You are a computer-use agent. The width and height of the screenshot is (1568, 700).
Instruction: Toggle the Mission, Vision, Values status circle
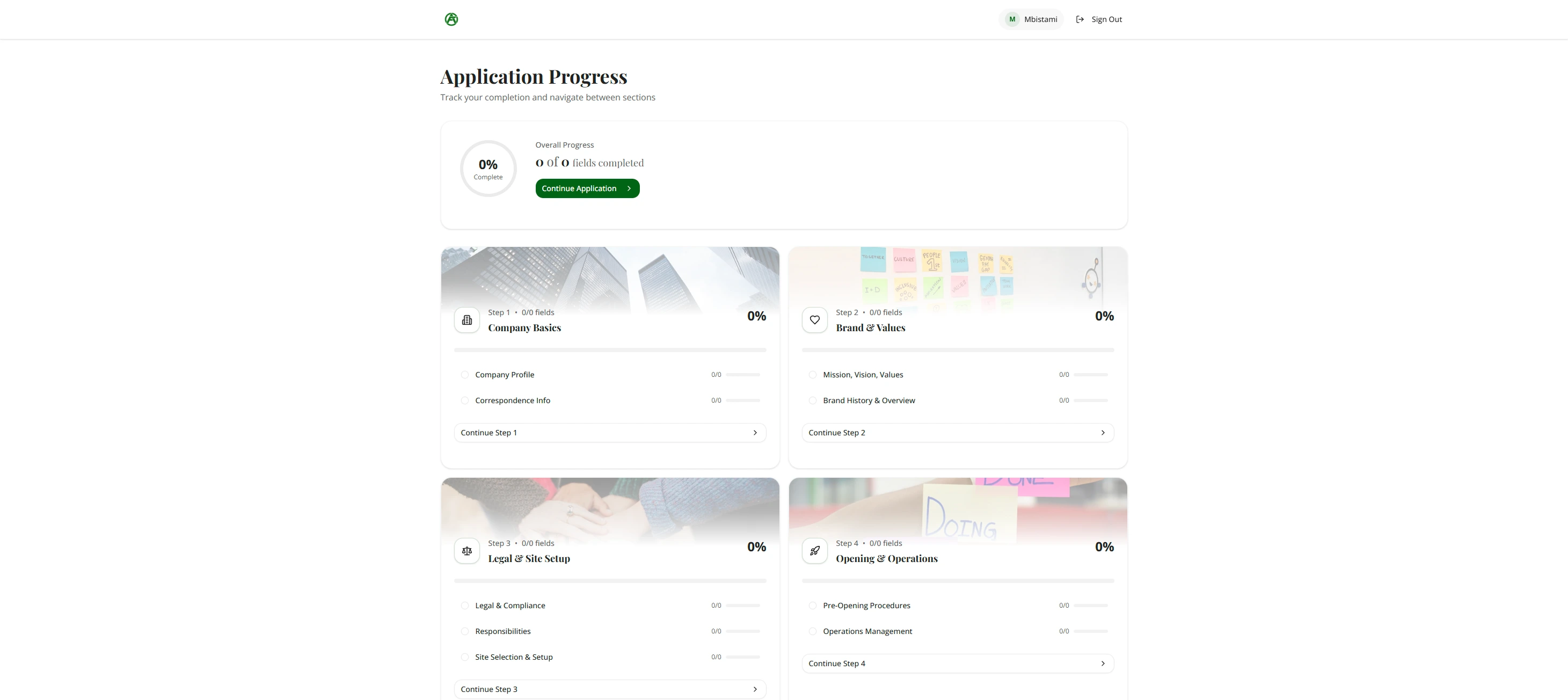click(x=812, y=375)
